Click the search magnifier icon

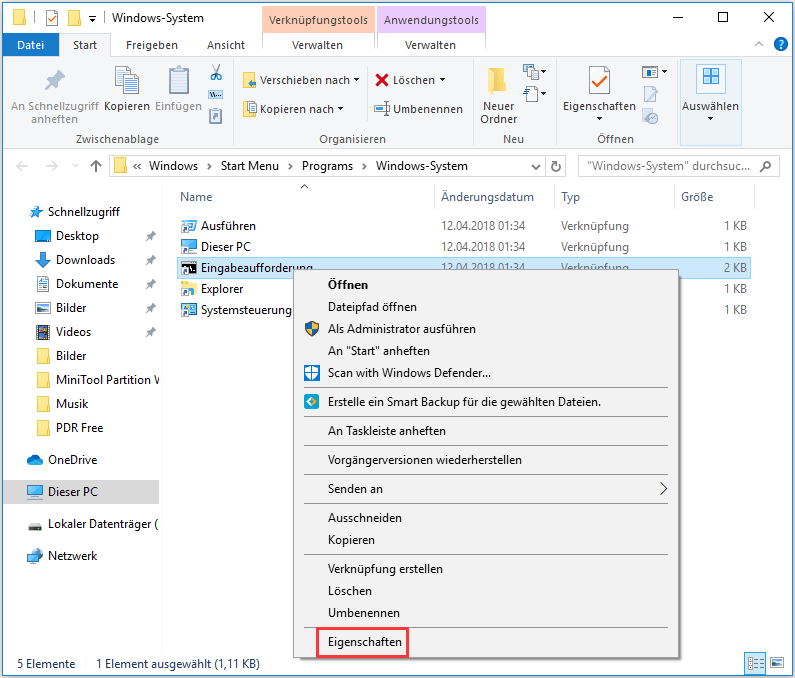click(765, 166)
